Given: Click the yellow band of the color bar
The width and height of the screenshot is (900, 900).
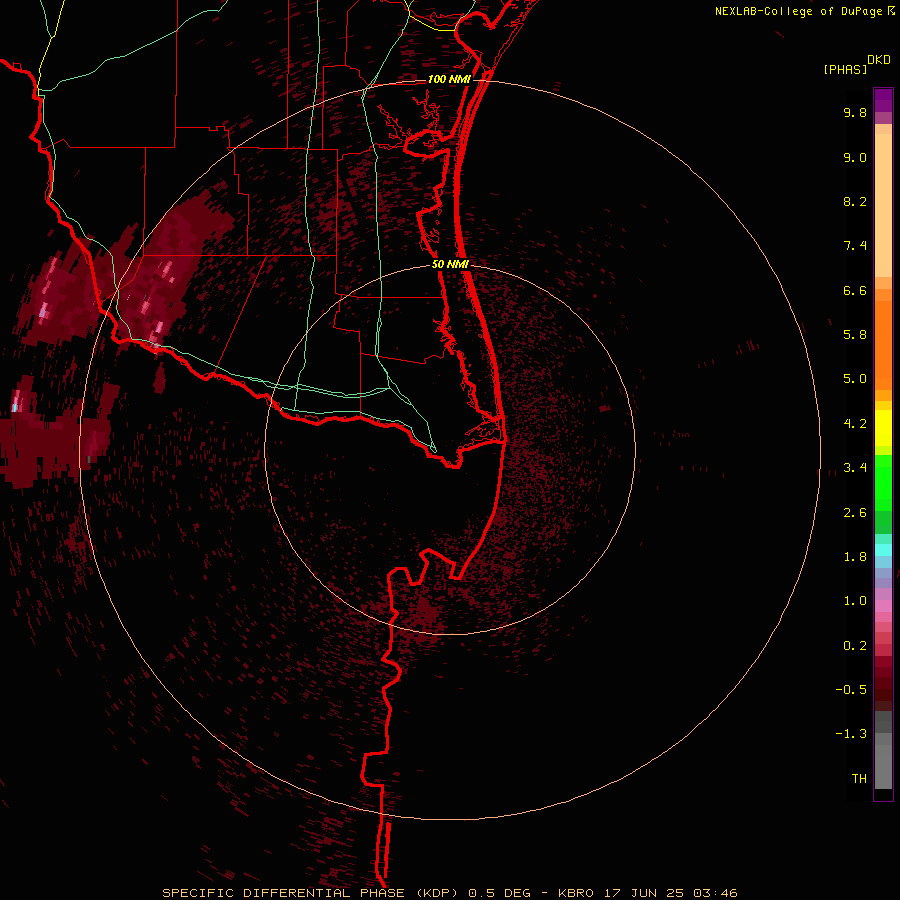Looking at the screenshot, I should (x=883, y=428).
